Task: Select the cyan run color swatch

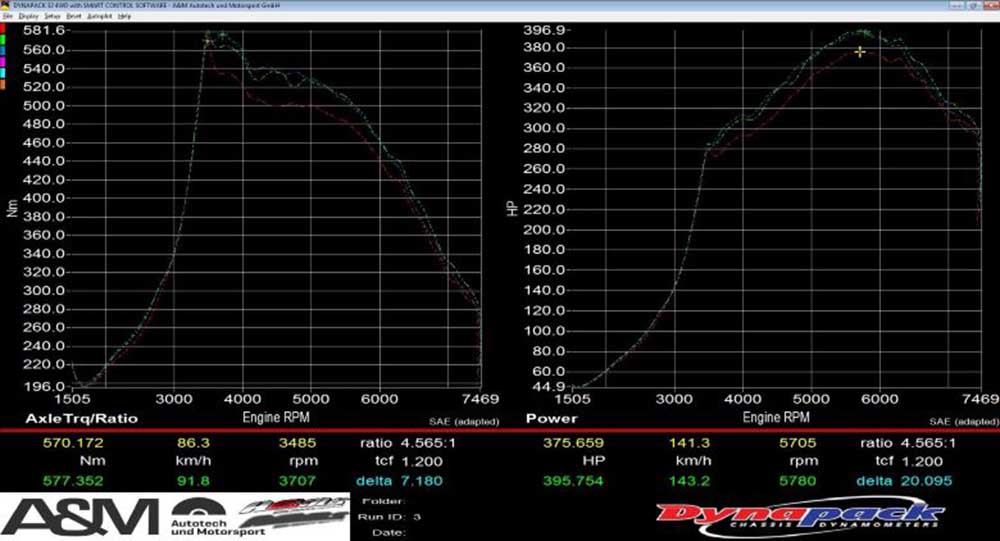Action: pyautogui.click(x=4, y=74)
